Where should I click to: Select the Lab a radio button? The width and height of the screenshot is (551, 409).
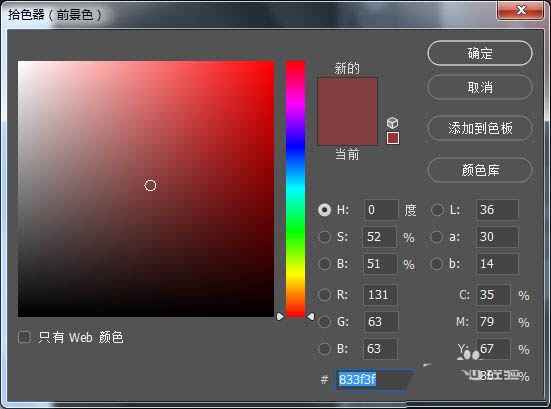(436, 237)
